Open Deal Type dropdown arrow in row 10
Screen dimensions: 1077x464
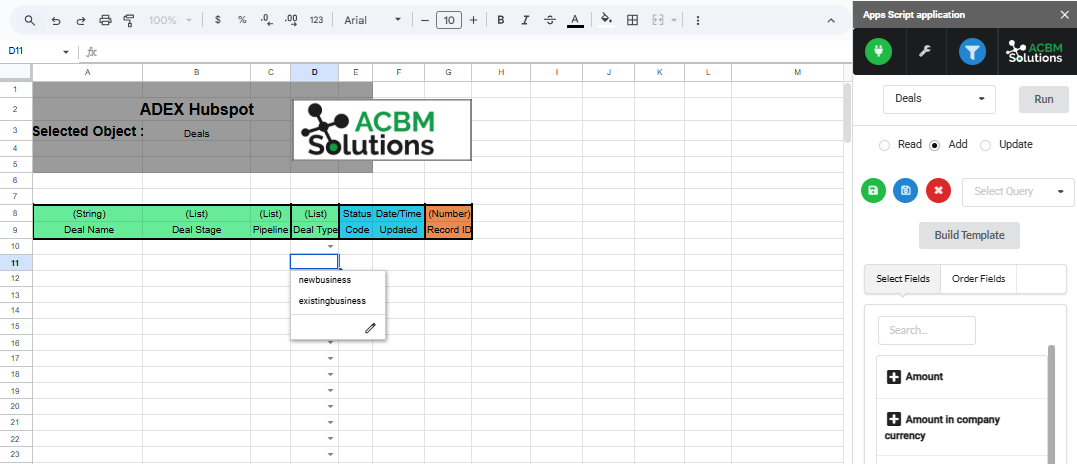click(x=330, y=246)
